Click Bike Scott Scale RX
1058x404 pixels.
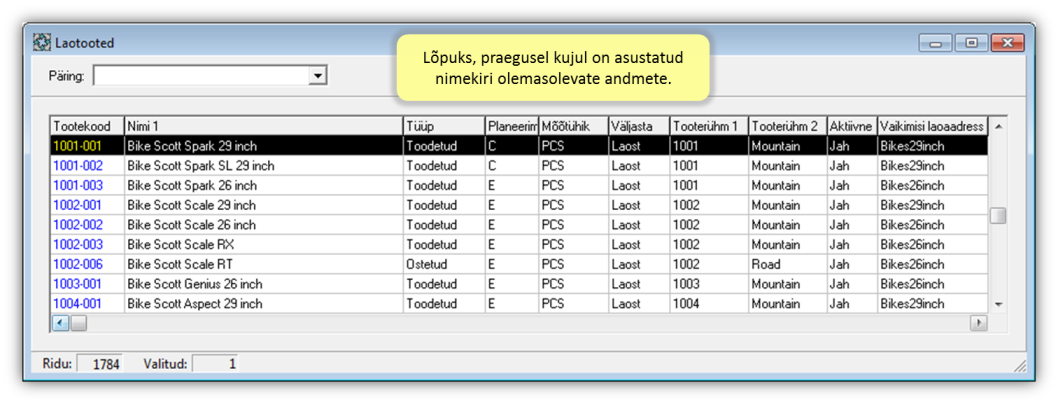click(x=180, y=244)
